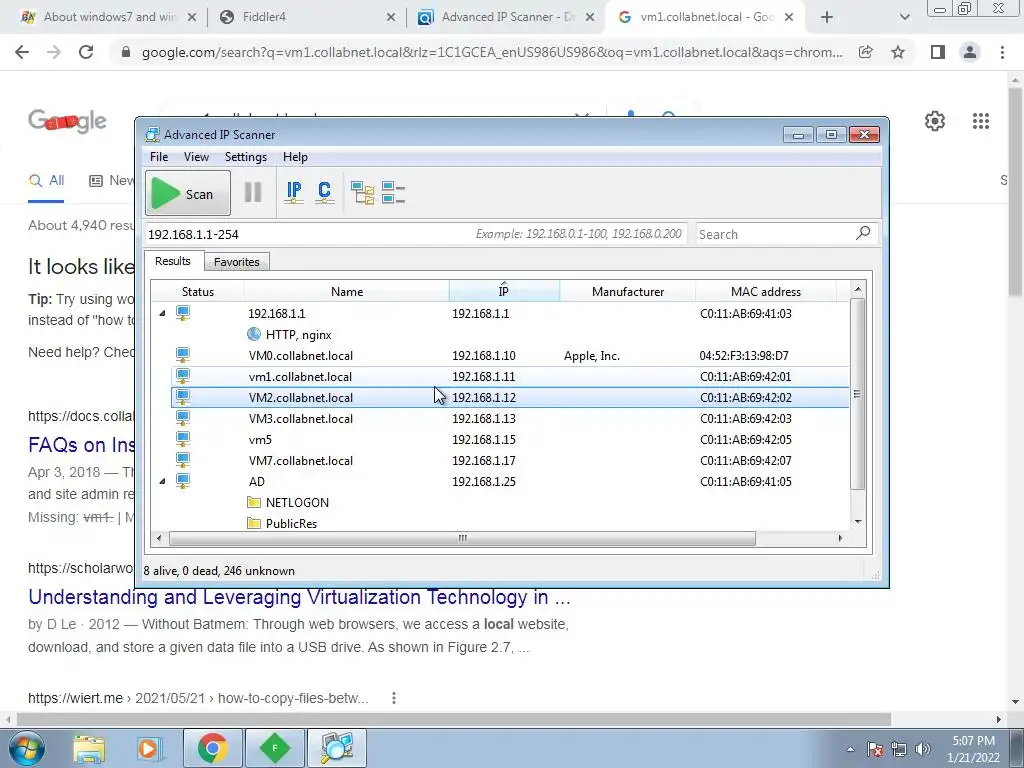Open Chrome profile avatar icon
Image resolution: width=1024 pixels, height=768 pixels.
coord(970,52)
